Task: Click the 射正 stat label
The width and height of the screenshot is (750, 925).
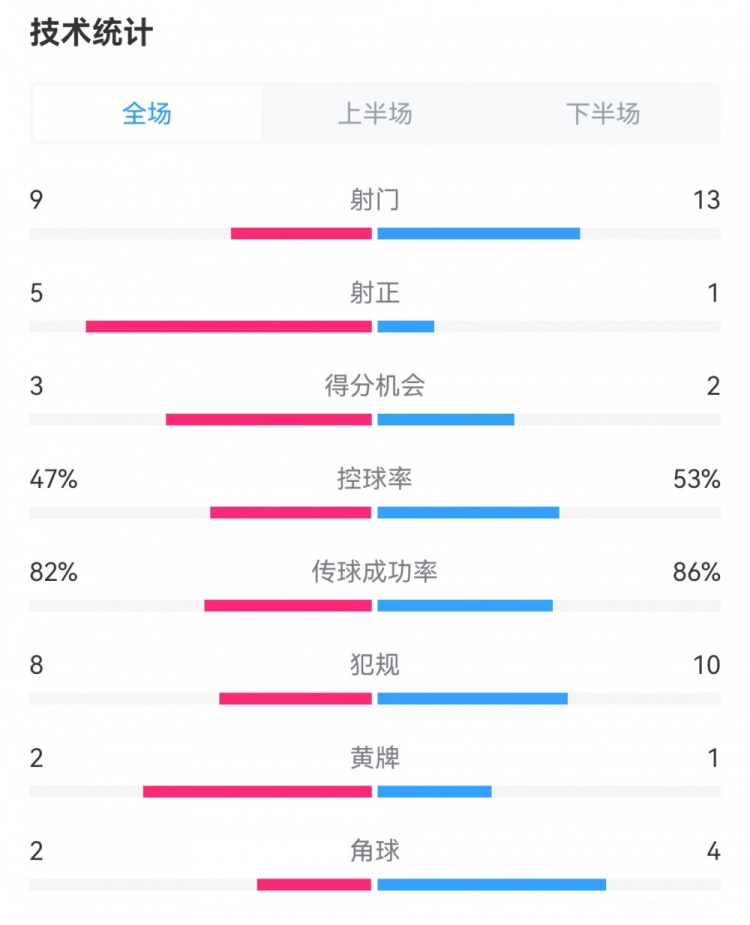Action: coord(375,293)
